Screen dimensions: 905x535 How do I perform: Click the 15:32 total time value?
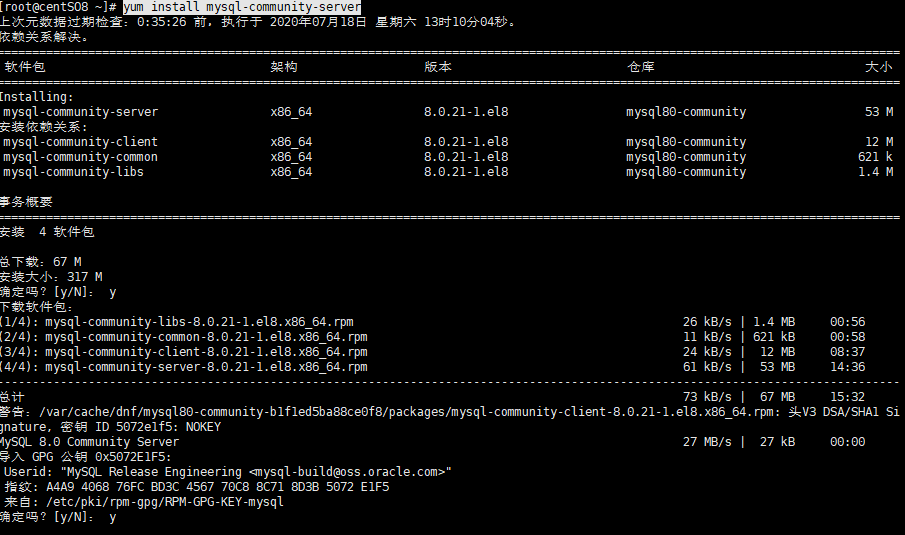(848, 397)
